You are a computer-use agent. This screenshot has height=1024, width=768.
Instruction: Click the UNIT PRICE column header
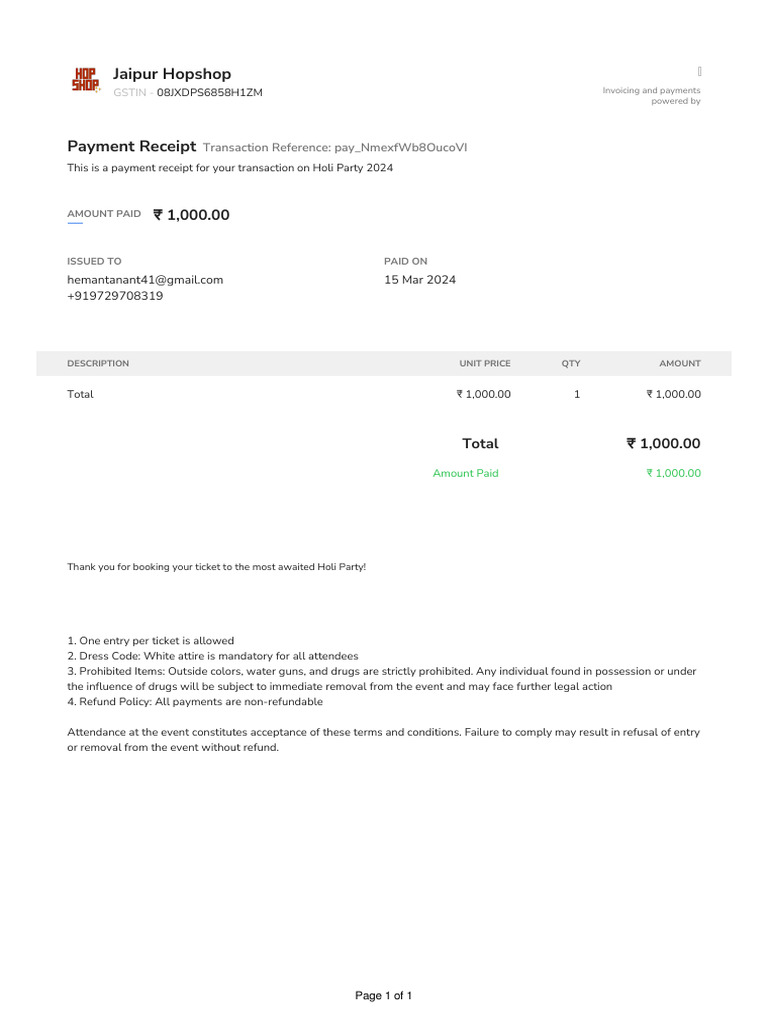(x=485, y=364)
